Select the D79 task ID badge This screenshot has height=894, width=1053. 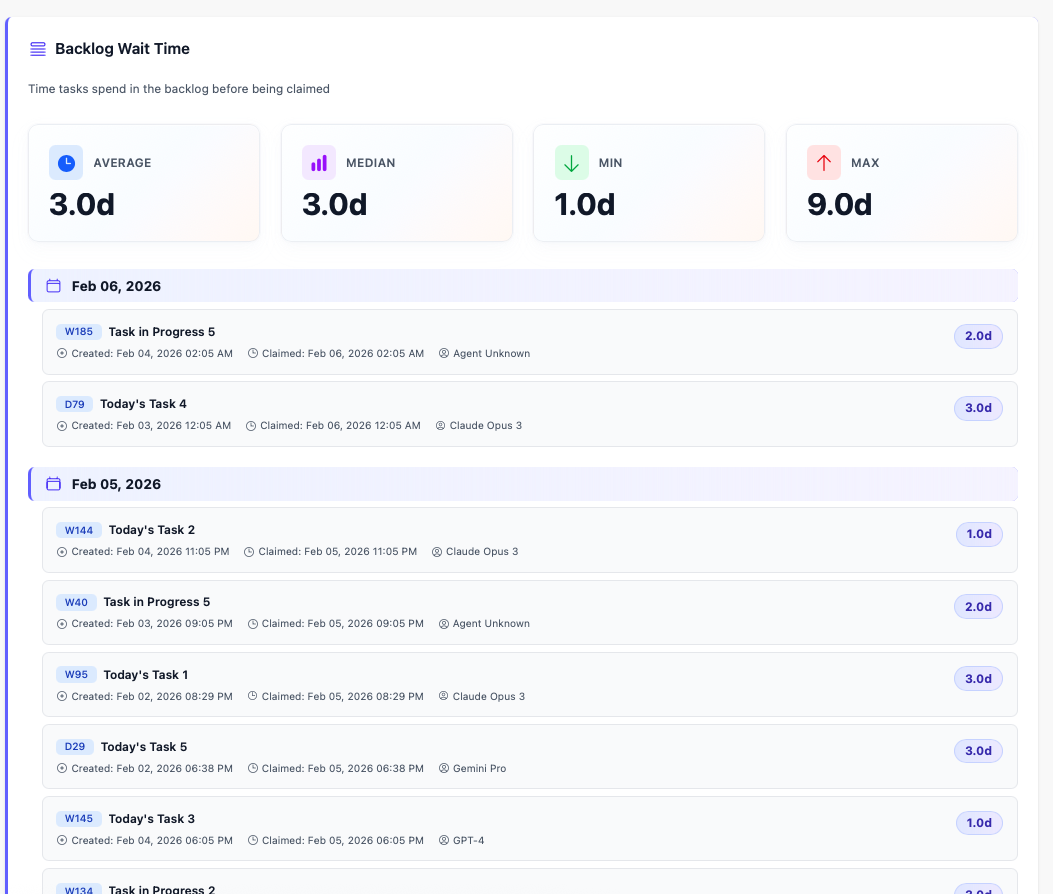click(x=75, y=404)
